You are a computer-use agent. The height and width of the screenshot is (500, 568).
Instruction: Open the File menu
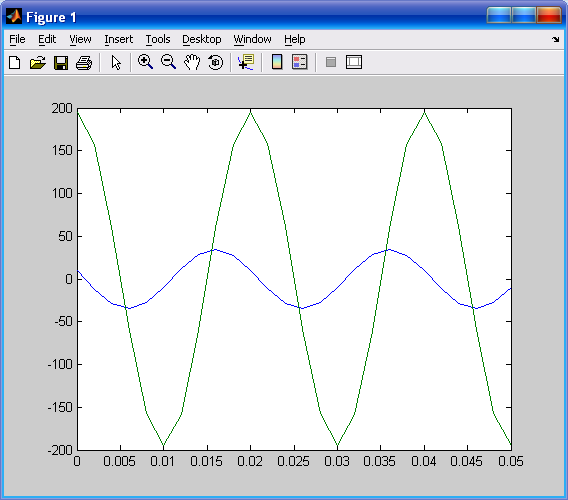17,39
